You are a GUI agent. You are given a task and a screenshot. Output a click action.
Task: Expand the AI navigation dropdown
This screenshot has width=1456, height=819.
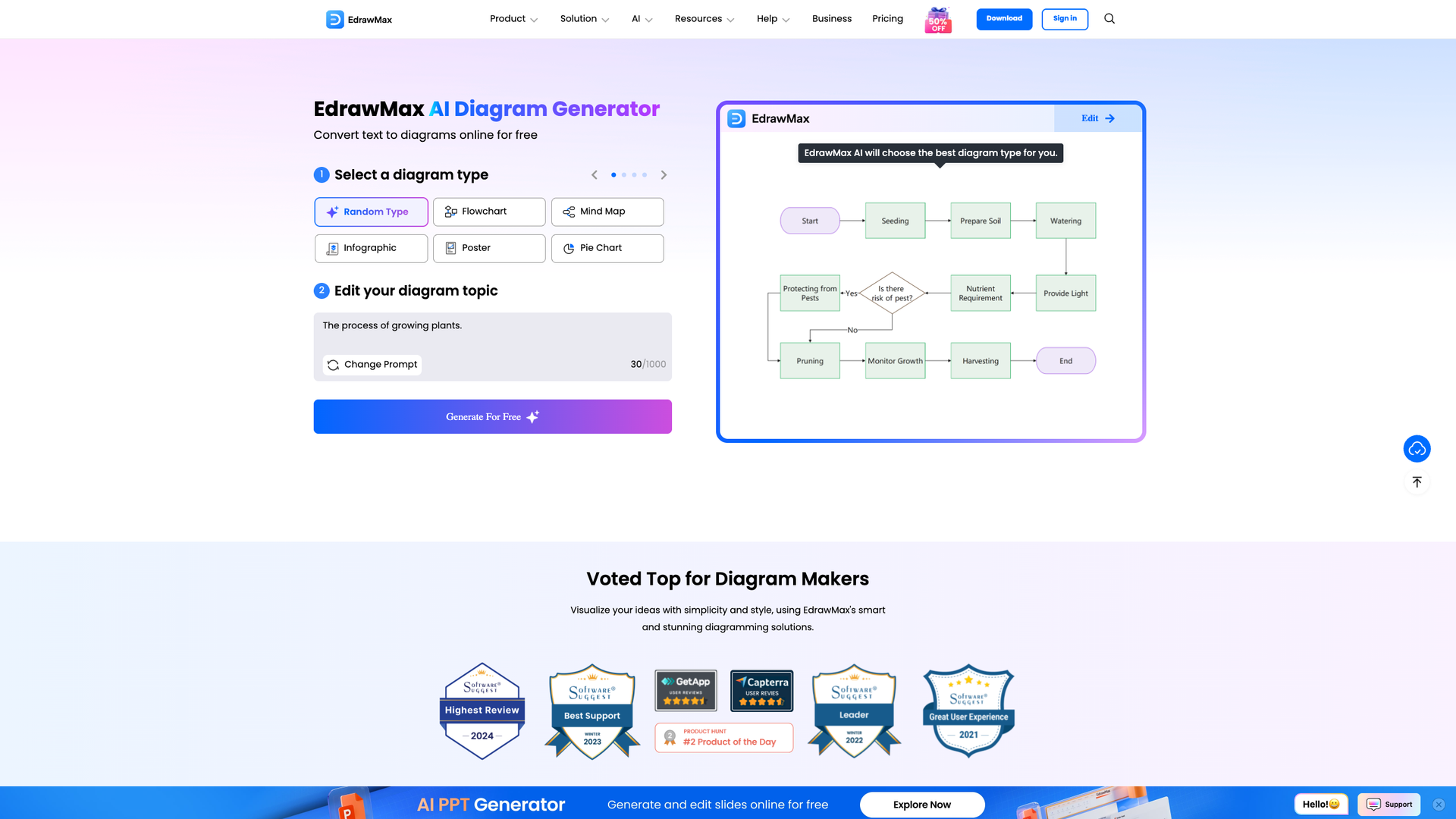click(642, 18)
